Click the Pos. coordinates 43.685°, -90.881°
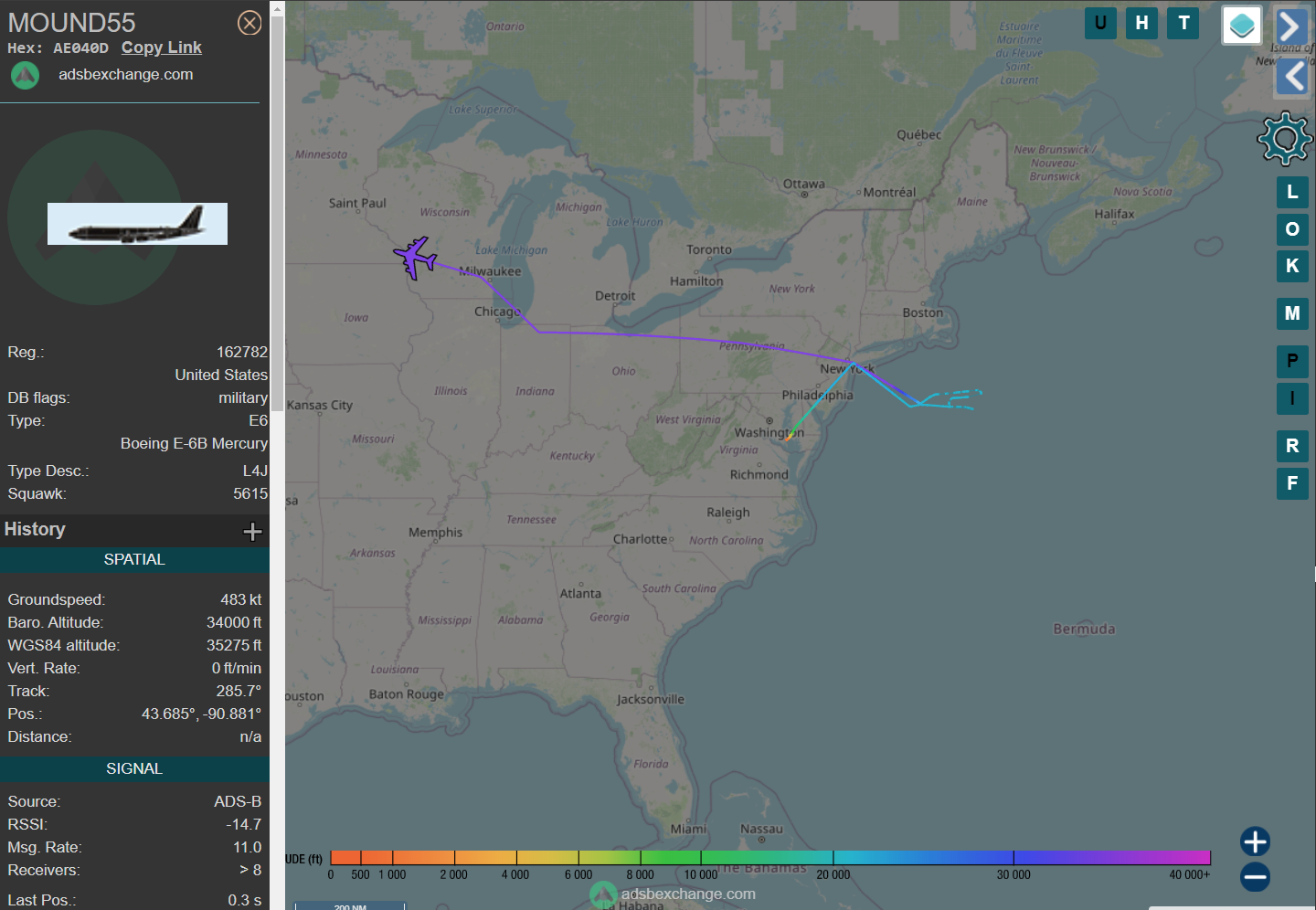The height and width of the screenshot is (910, 1316). point(201,714)
